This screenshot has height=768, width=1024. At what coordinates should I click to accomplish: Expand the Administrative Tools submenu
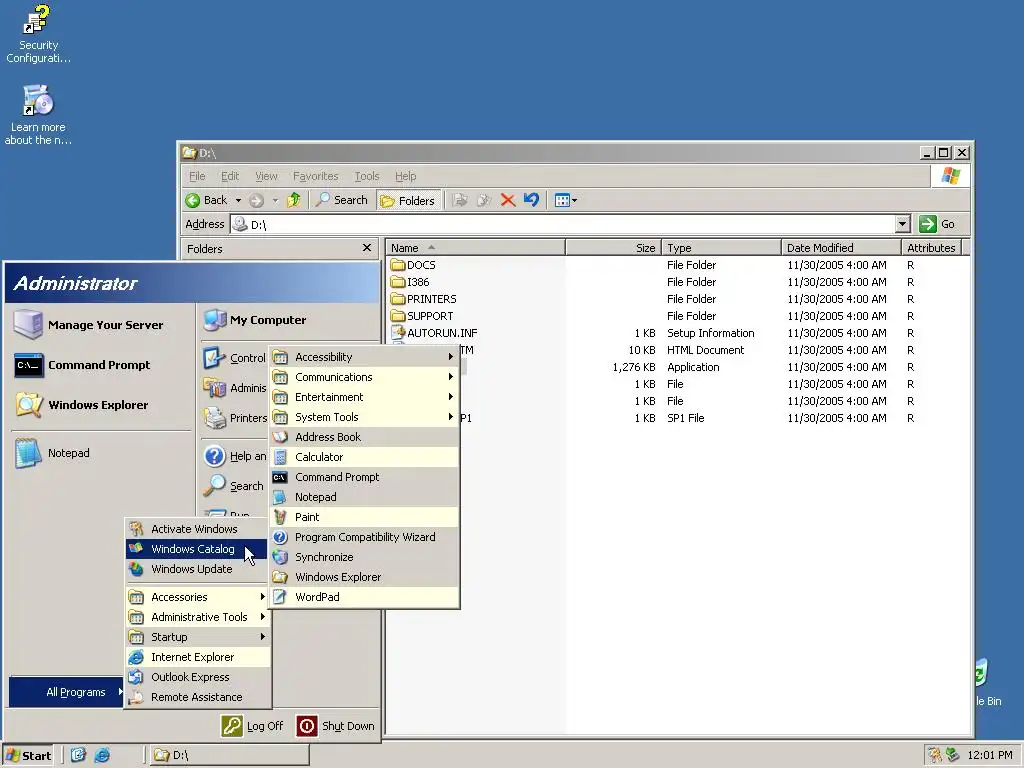pos(197,617)
